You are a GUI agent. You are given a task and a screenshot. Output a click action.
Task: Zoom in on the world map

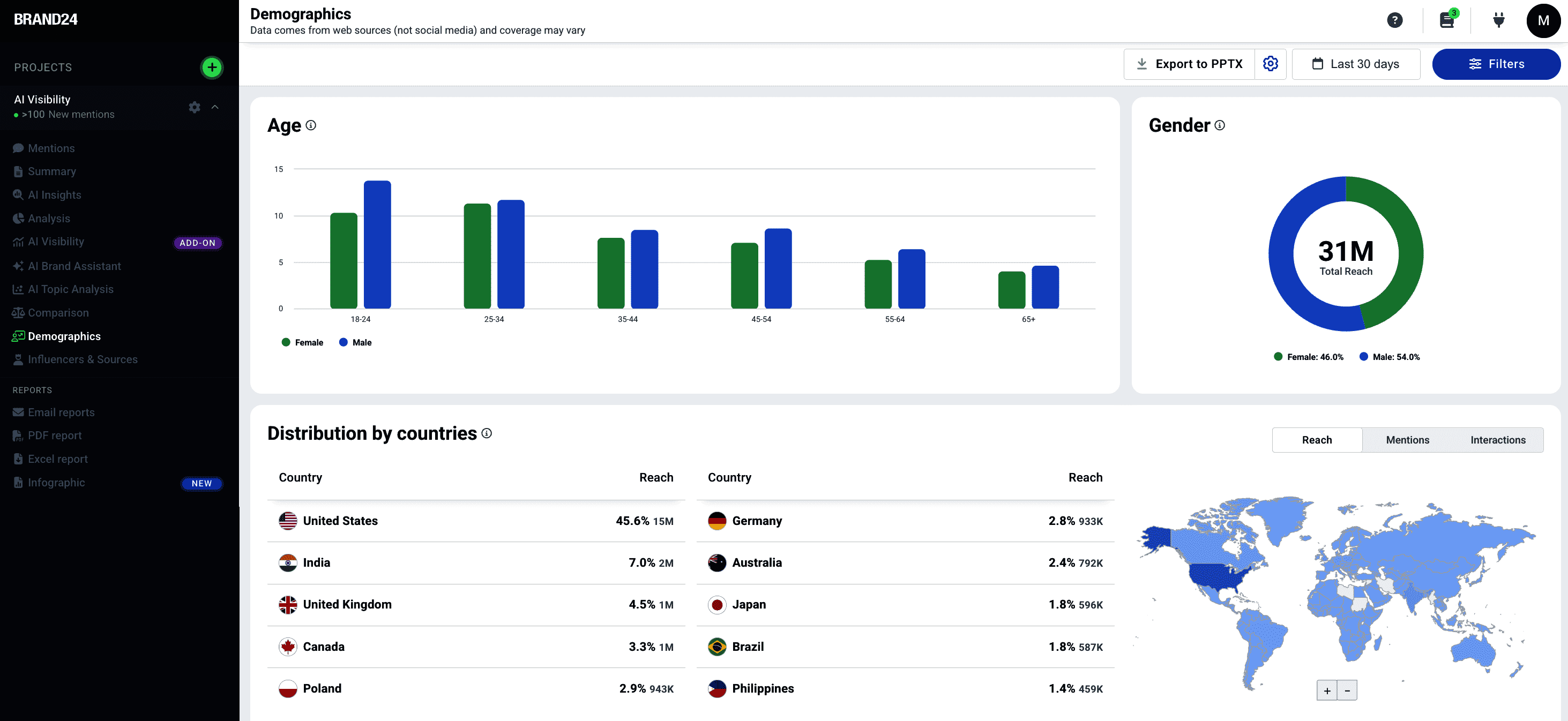click(x=1327, y=690)
